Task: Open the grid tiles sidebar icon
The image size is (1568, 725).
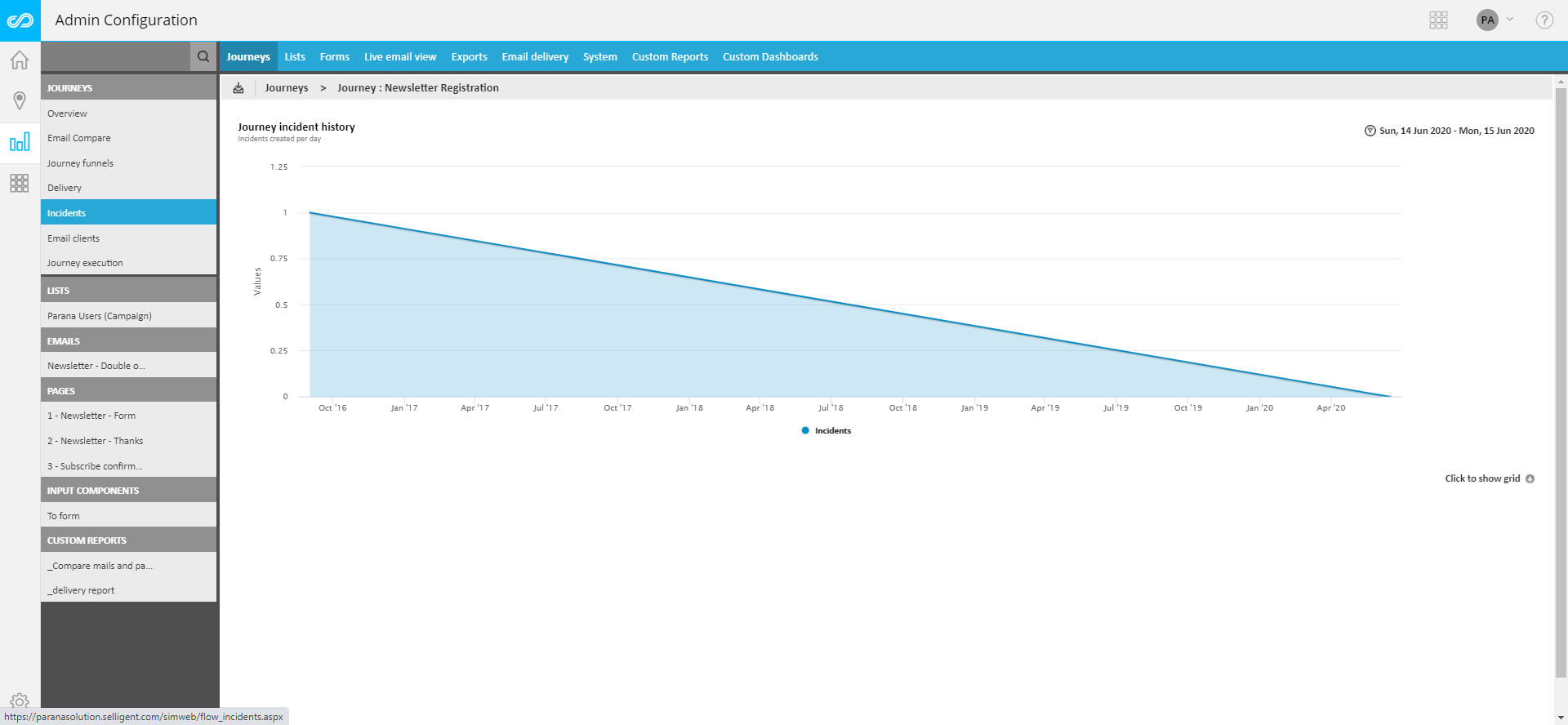Action: click(x=20, y=183)
